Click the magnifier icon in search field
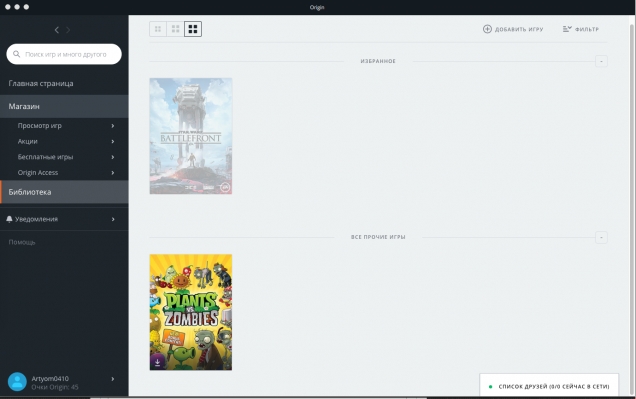The height and width of the screenshot is (399, 636). (x=17, y=54)
